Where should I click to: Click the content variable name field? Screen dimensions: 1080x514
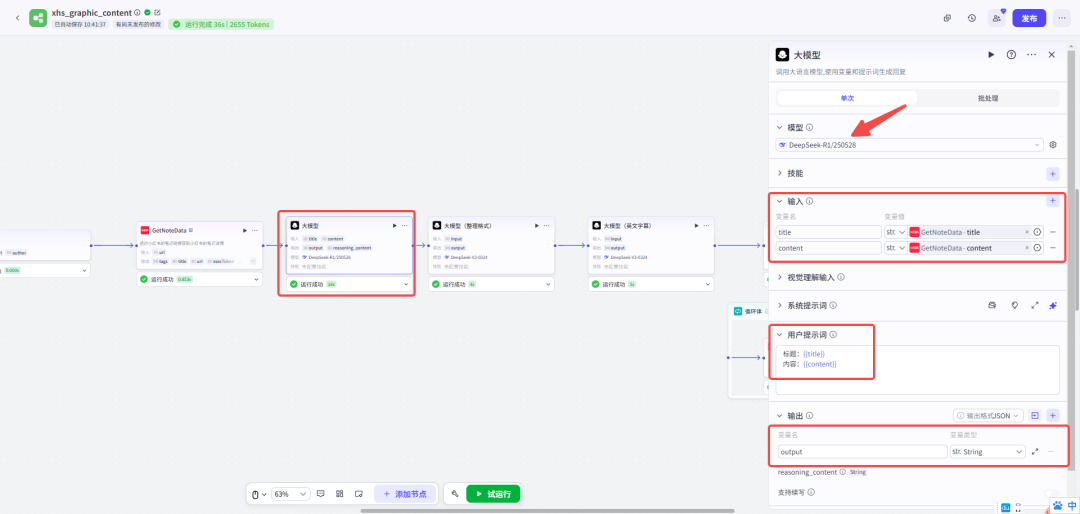[829, 248]
